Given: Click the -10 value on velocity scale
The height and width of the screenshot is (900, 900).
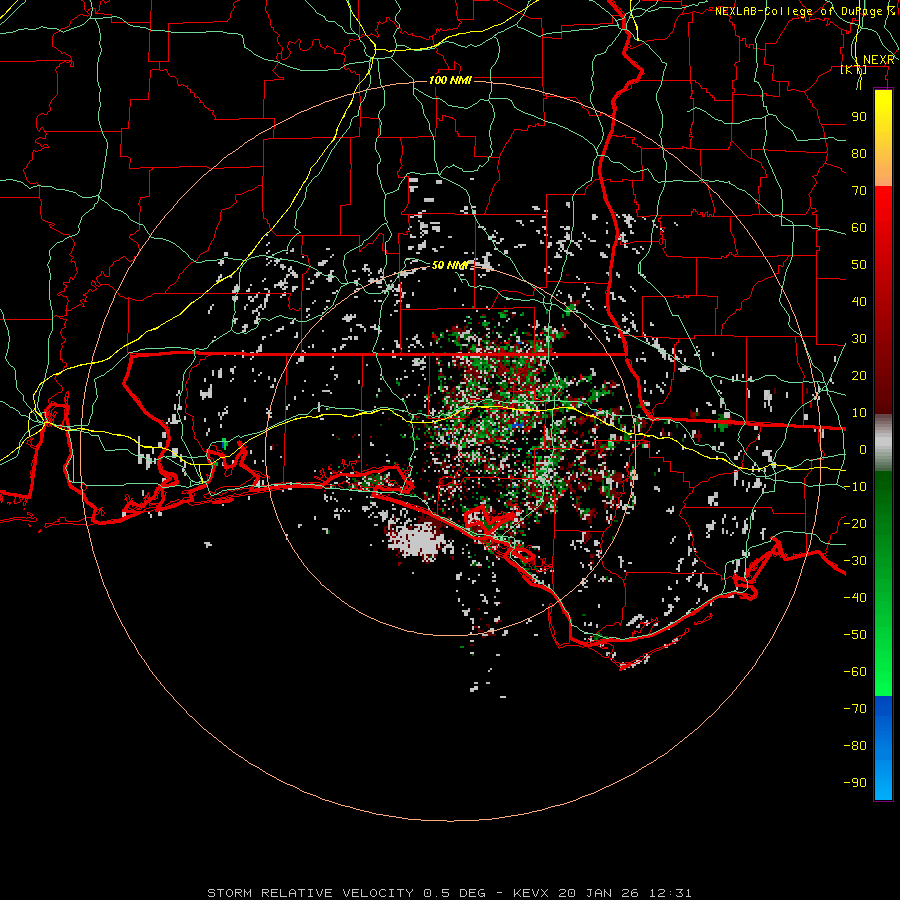Looking at the screenshot, I should (x=855, y=487).
